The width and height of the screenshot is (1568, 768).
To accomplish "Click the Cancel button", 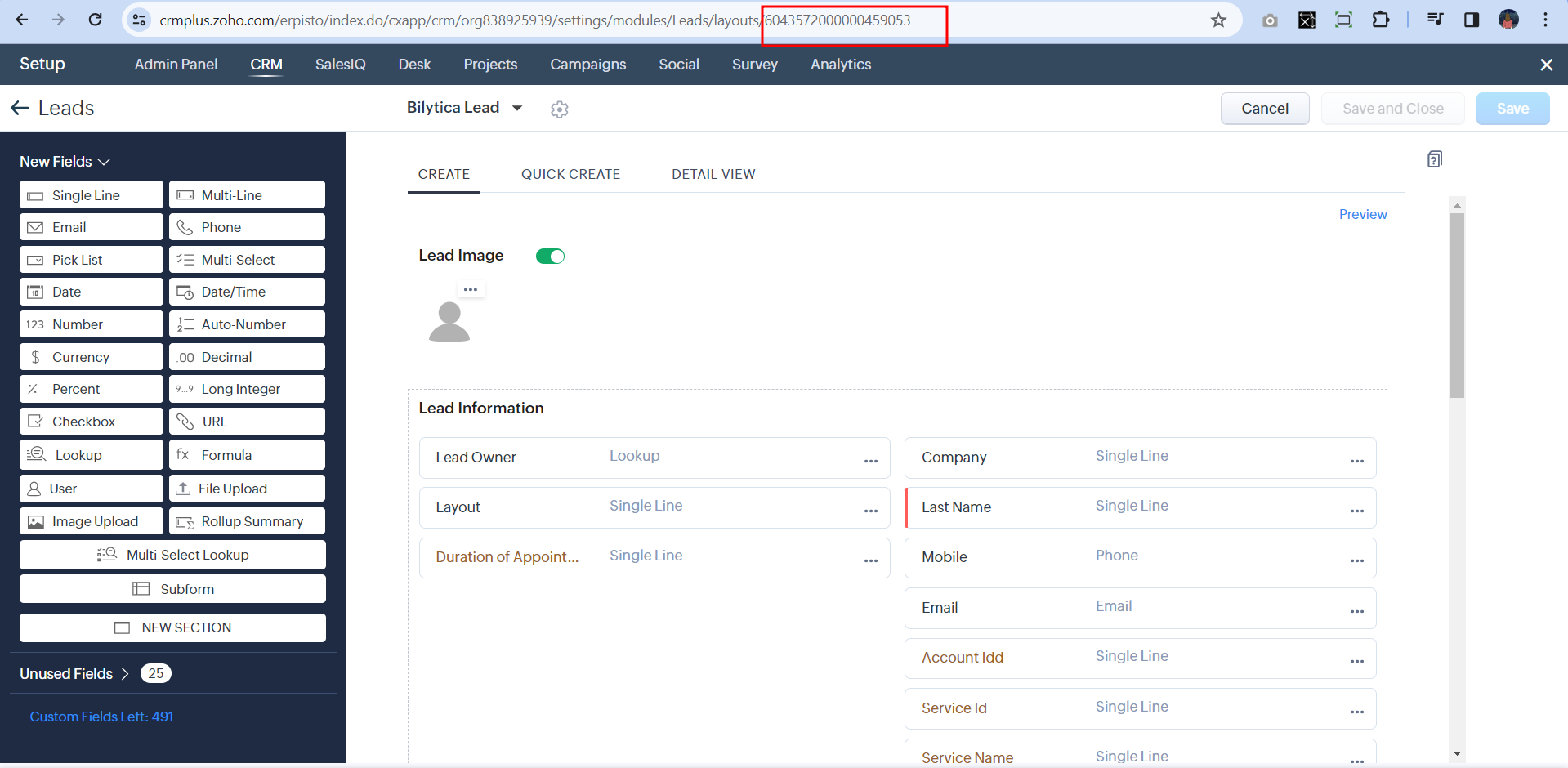I will click(x=1265, y=109).
